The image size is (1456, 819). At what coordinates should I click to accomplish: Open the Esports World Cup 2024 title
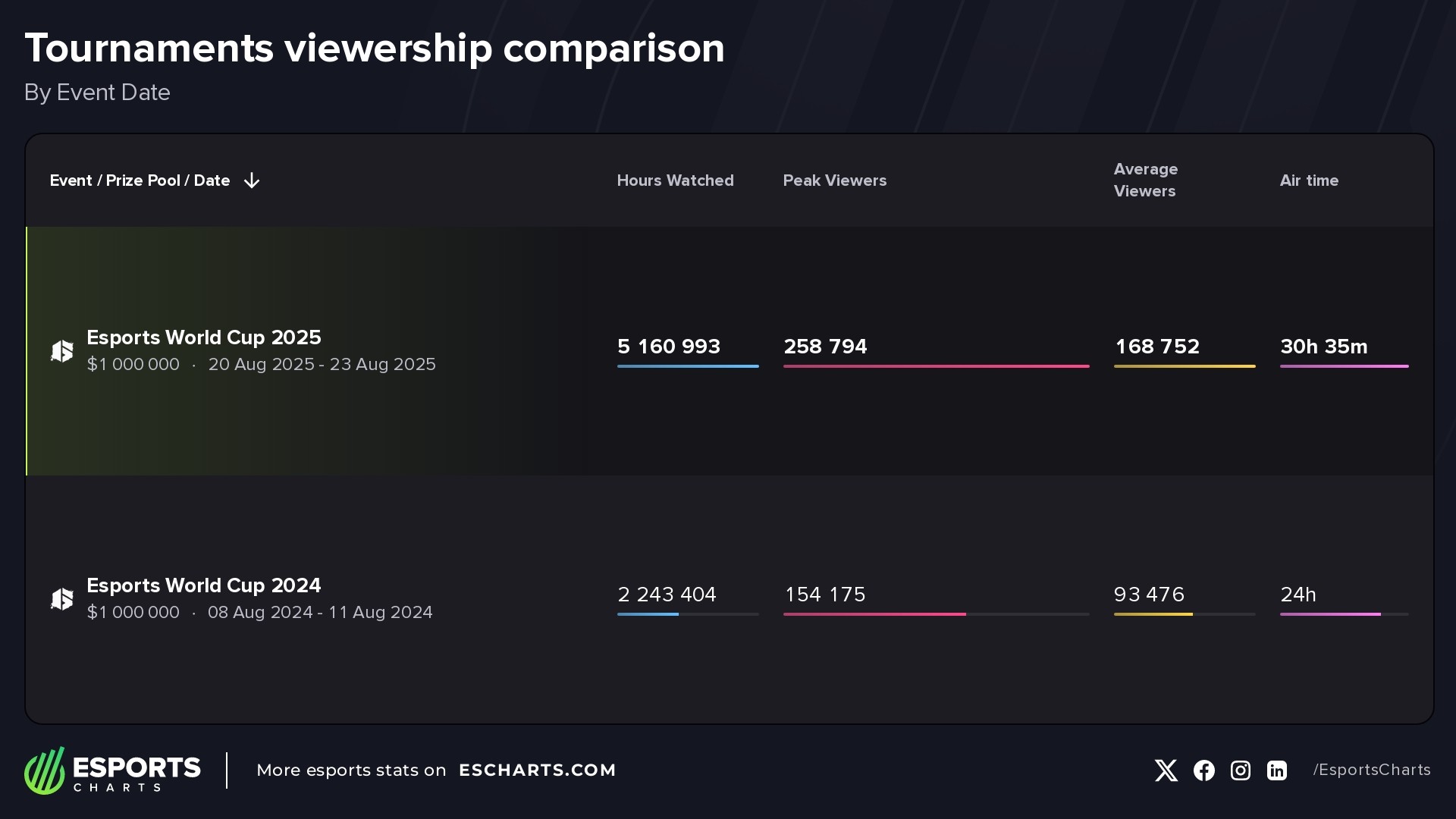tap(203, 585)
